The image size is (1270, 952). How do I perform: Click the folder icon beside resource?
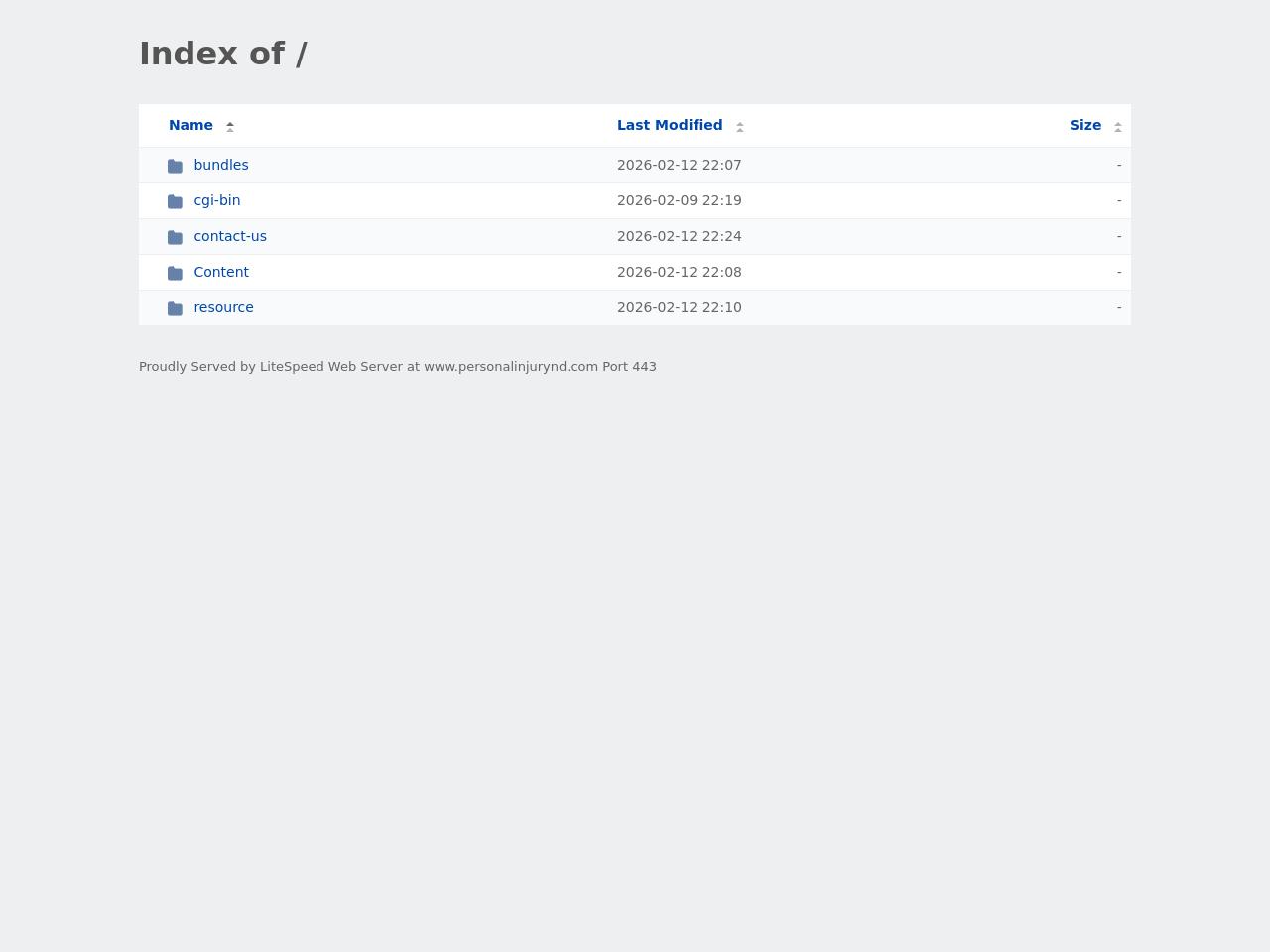(175, 308)
